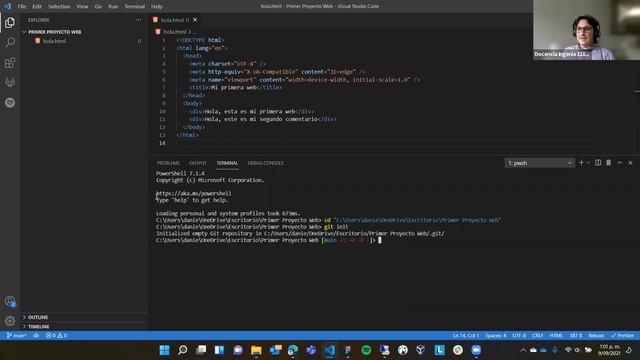Open the Accounts icon in activity bar
The width and height of the screenshot is (640, 360).
click(x=10, y=302)
